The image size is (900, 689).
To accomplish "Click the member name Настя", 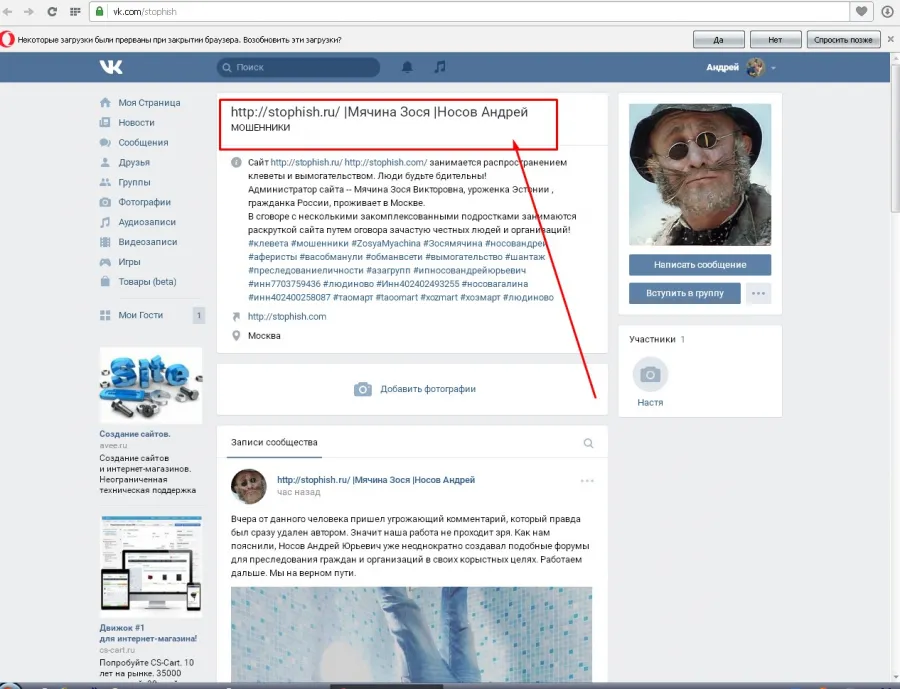I will pyautogui.click(x=650, y=402).
